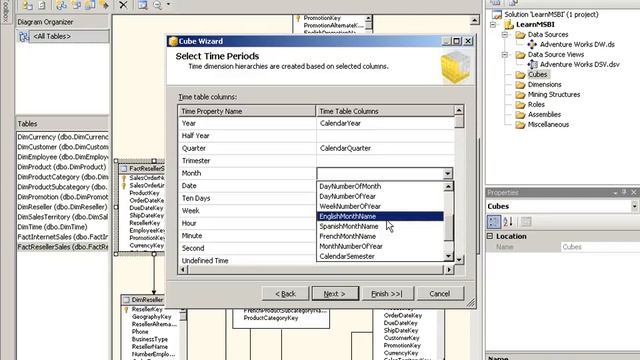Collapse the LearnMSBI project node

(493, 24)
